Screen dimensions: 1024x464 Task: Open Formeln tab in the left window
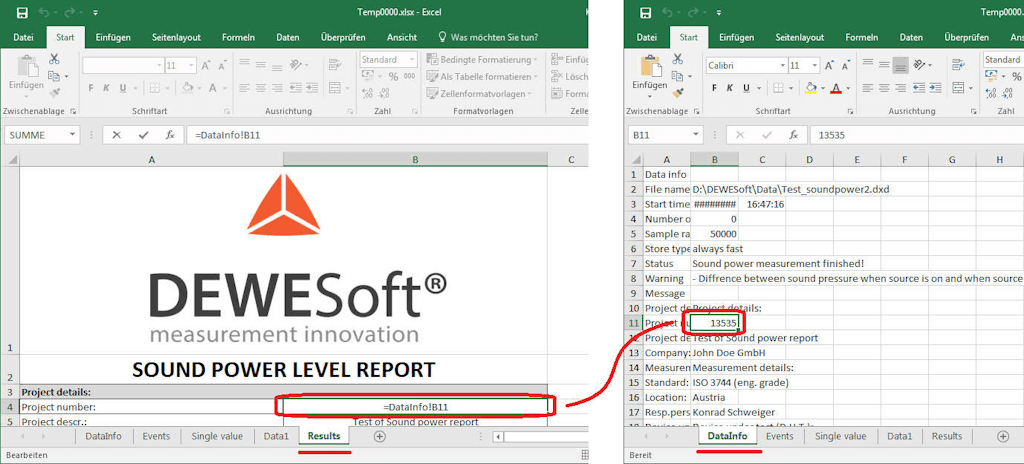click(x=238, y=37)
